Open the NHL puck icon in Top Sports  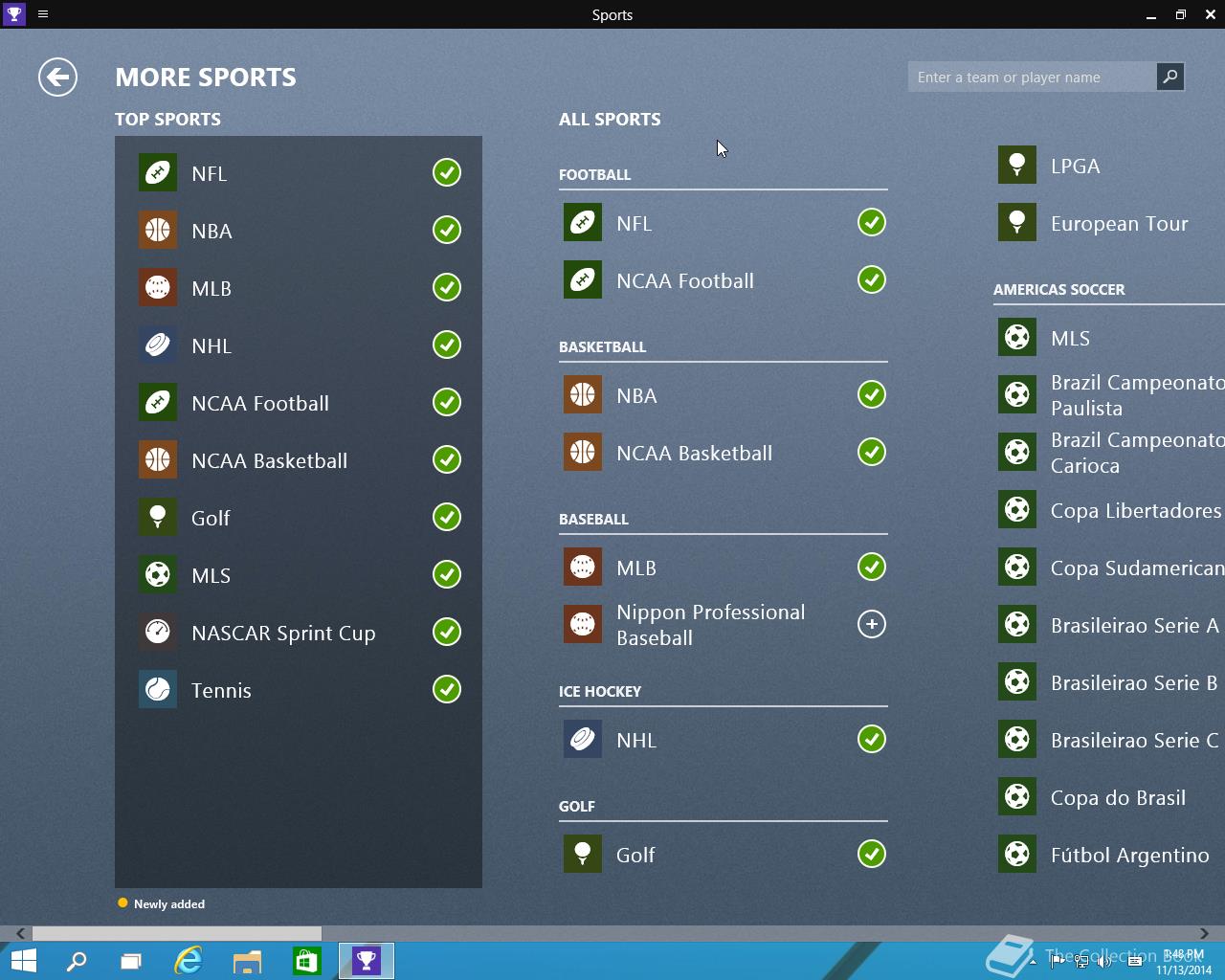tap(158, 345)
